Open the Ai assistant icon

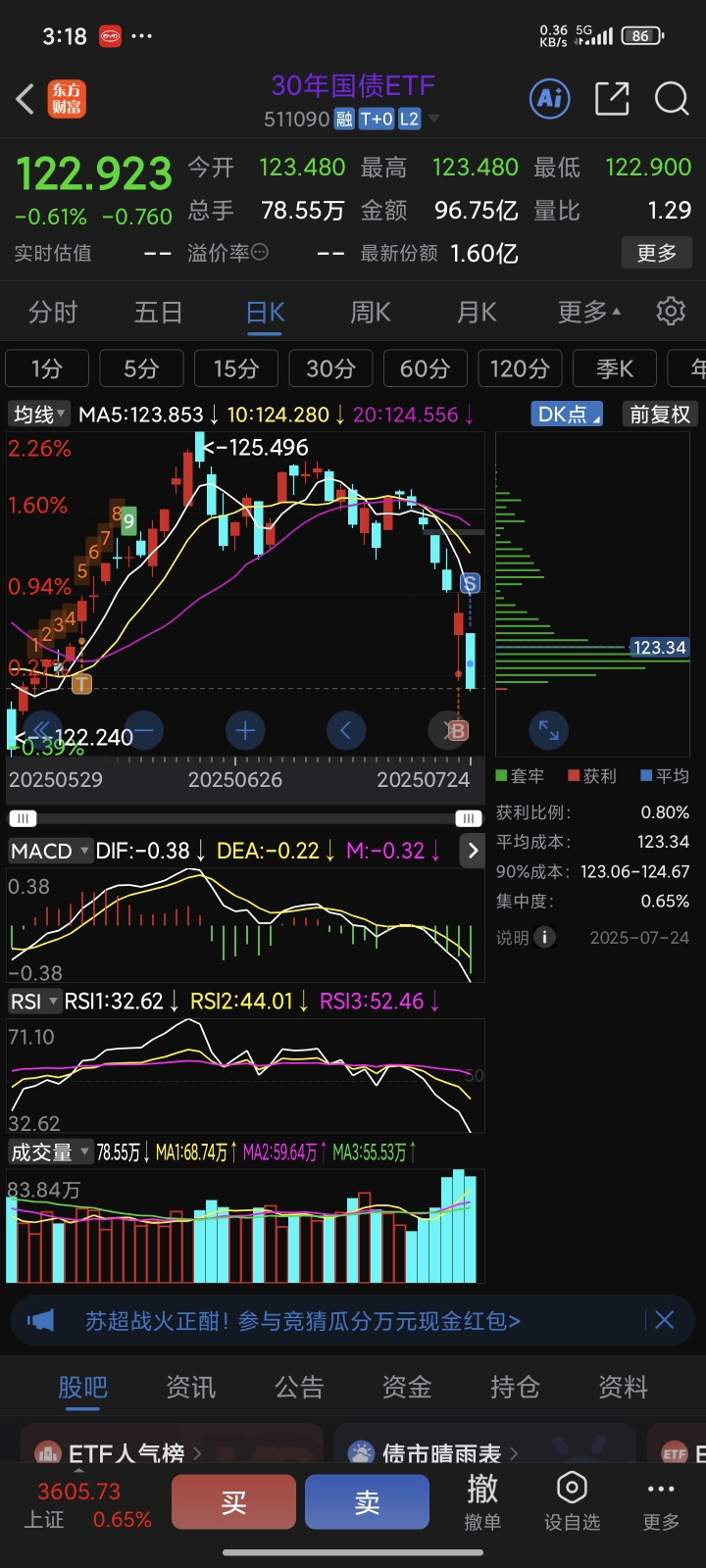pyautogui.click(x=550, y=98)
